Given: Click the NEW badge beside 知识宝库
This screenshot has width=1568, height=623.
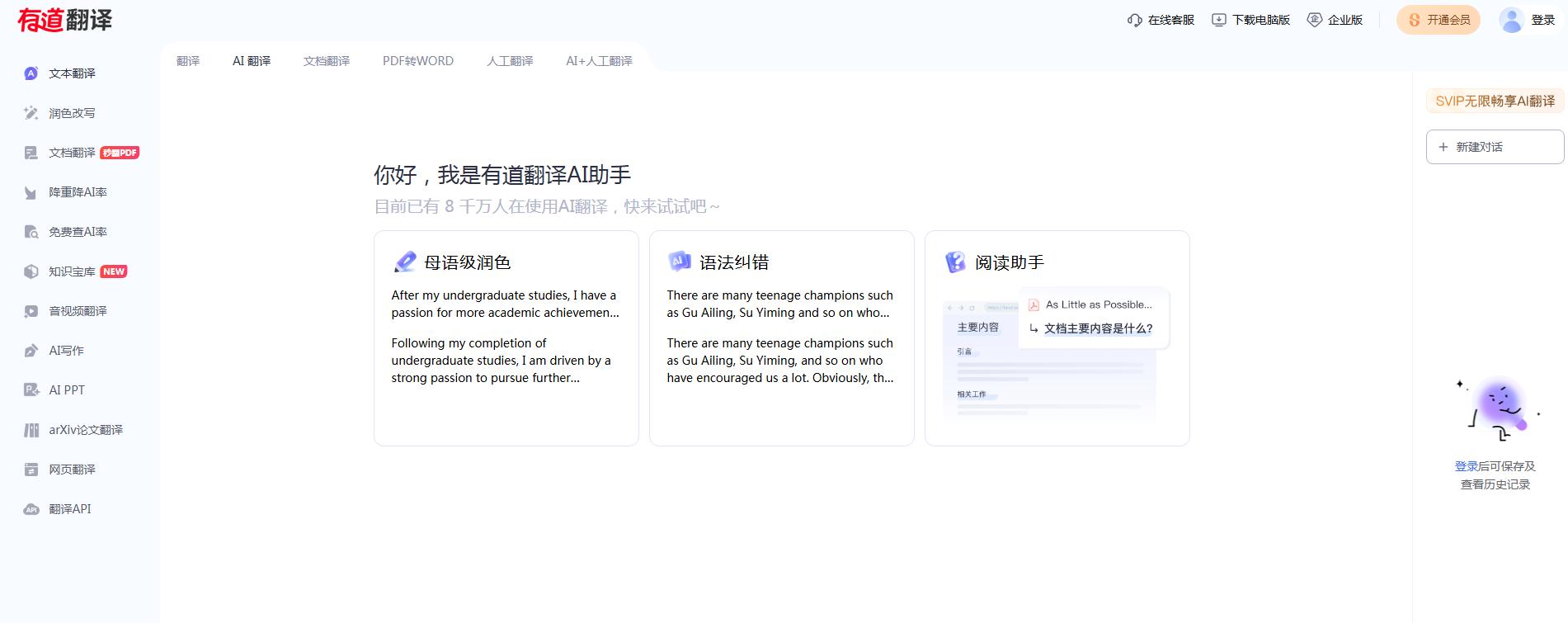Looking at the screenshot, I should (114, 271).
